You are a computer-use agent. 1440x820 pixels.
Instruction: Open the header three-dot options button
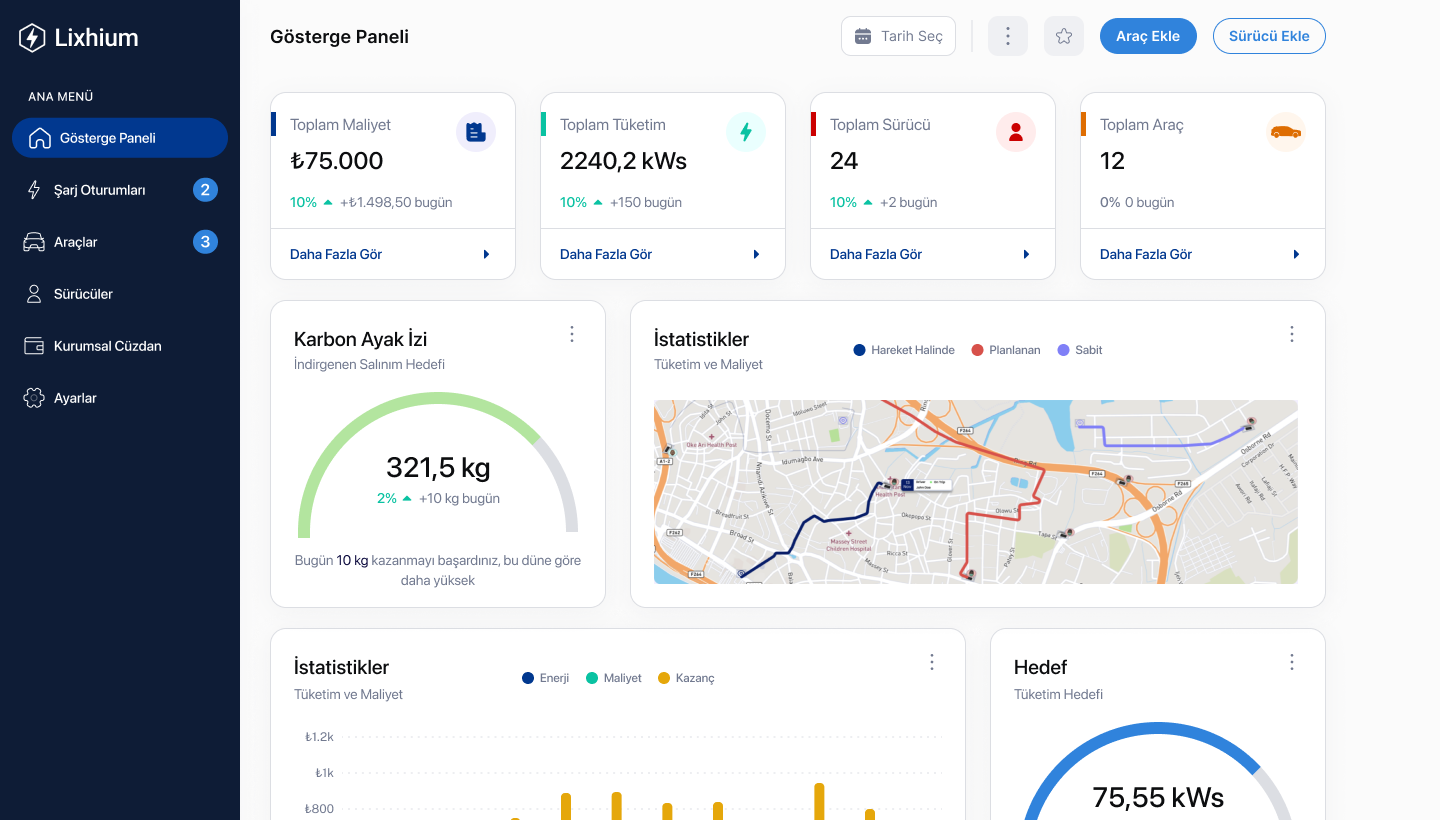[1008, 36]
